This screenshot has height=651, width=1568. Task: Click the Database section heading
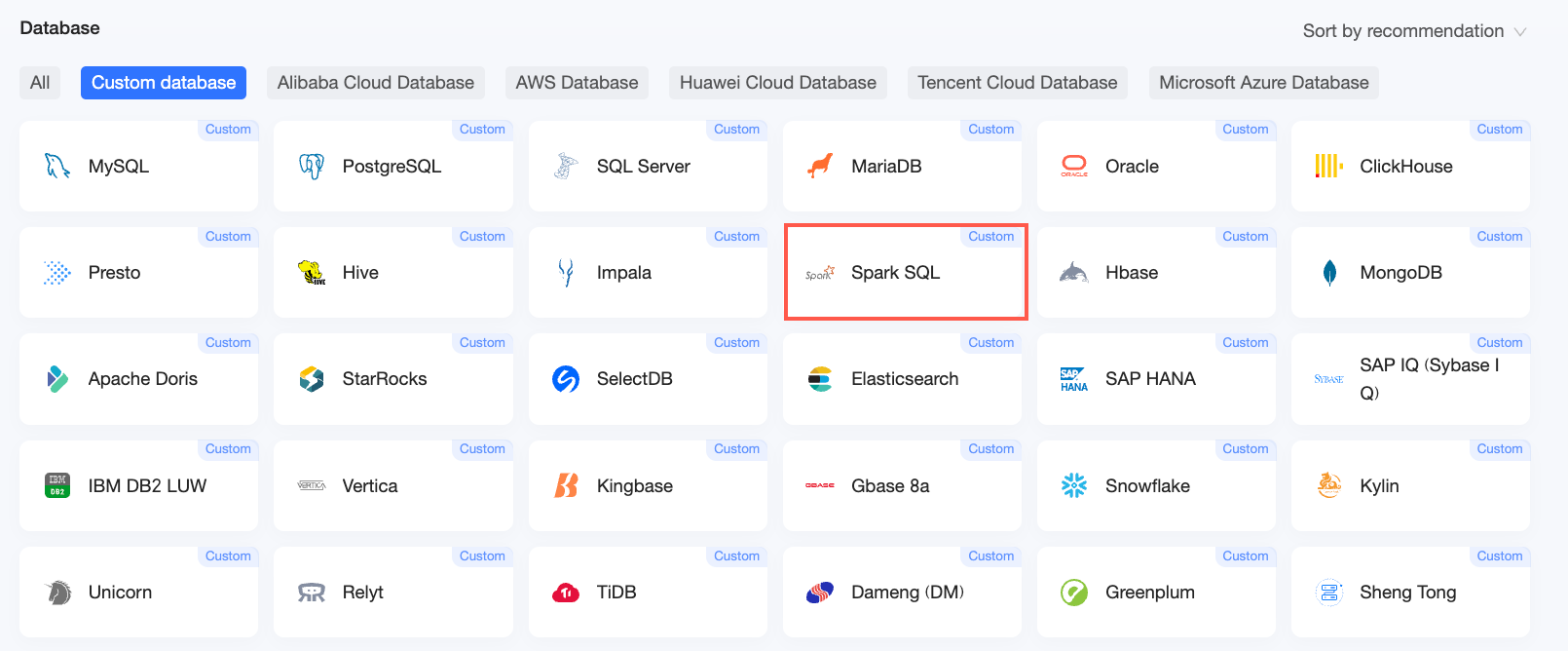[59, 28]
